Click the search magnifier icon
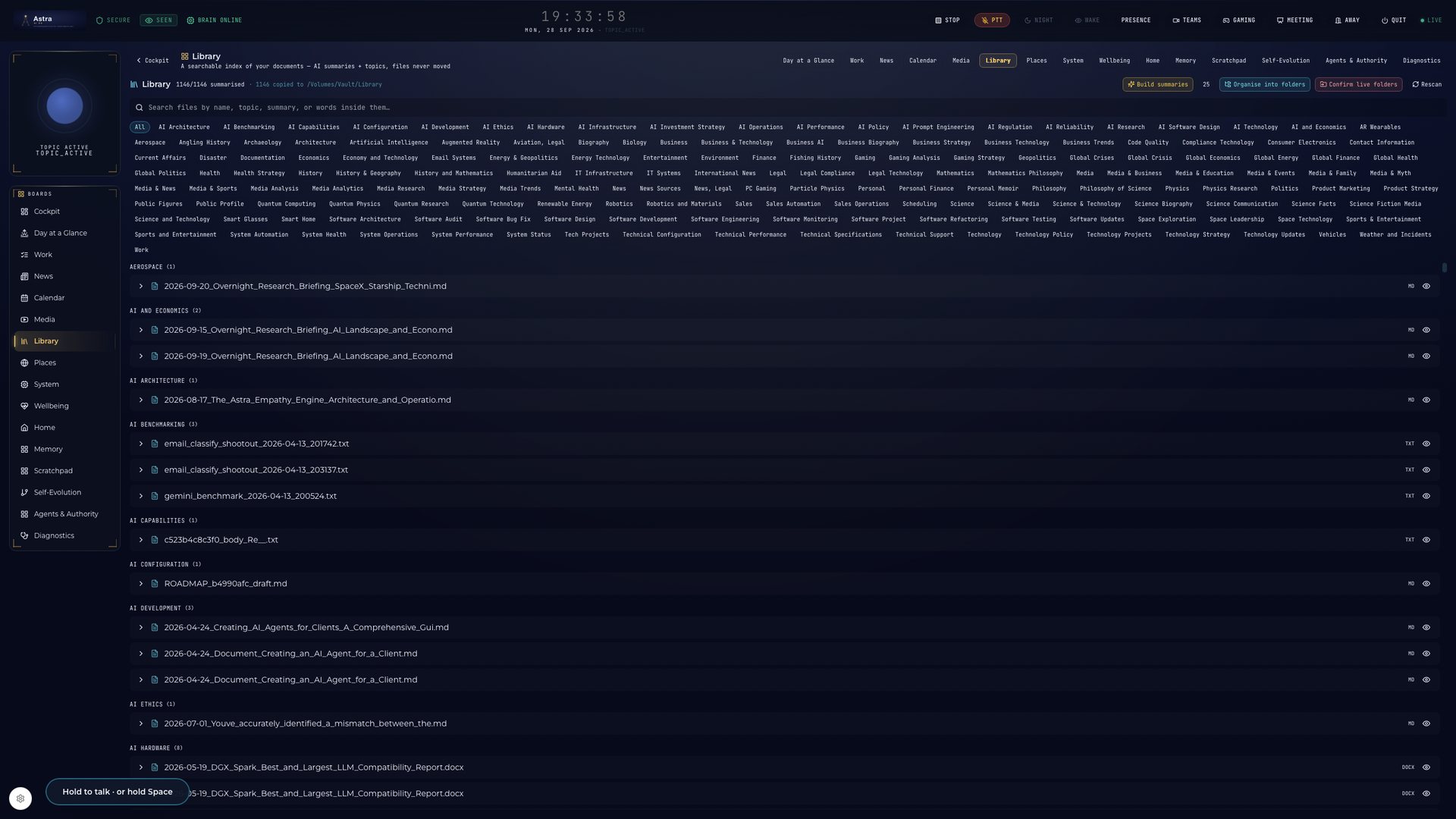The height and width of the screenshot is (819, 1456). tap(139, 108)
